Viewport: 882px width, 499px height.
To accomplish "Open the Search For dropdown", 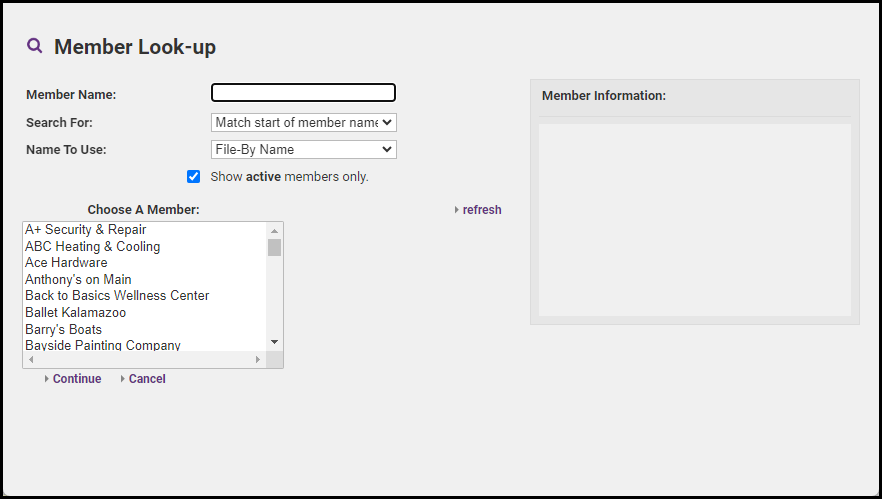I will (x=304, y=123).
